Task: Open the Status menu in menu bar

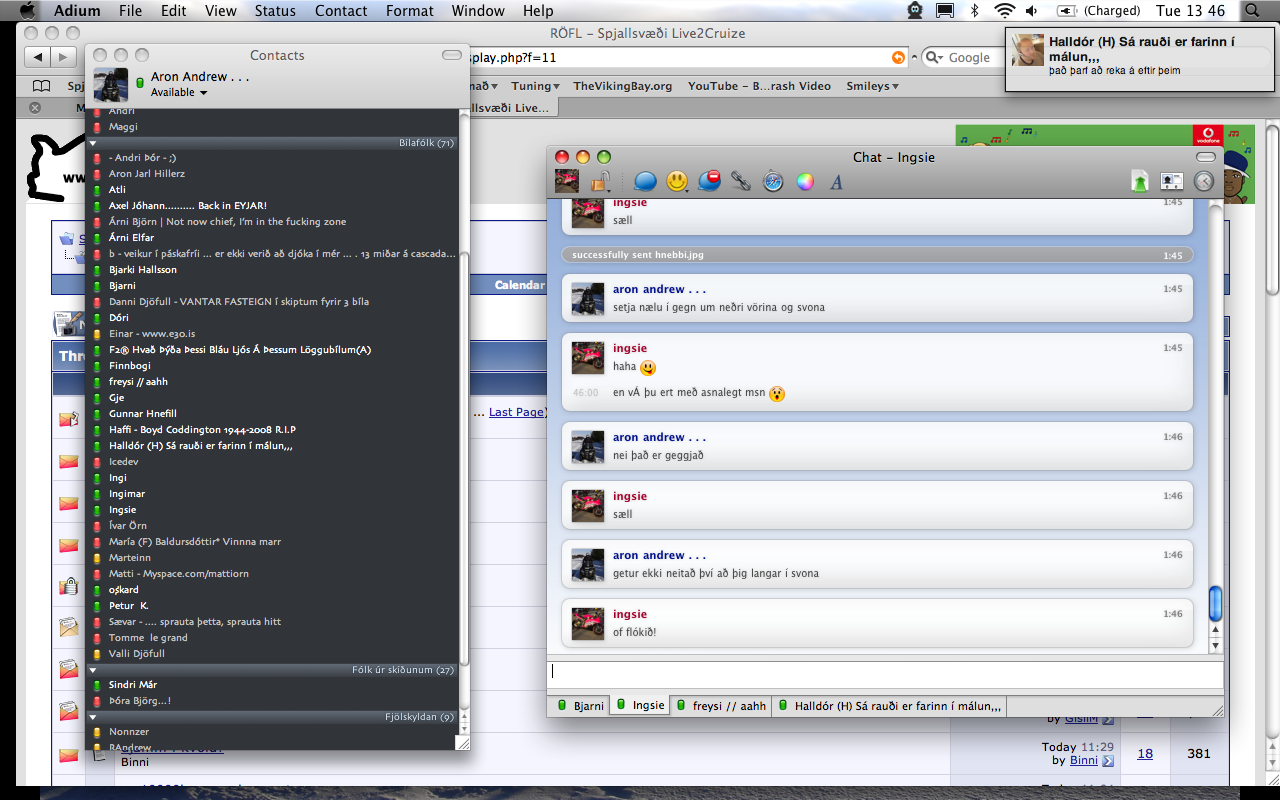Action: point(275,11)
